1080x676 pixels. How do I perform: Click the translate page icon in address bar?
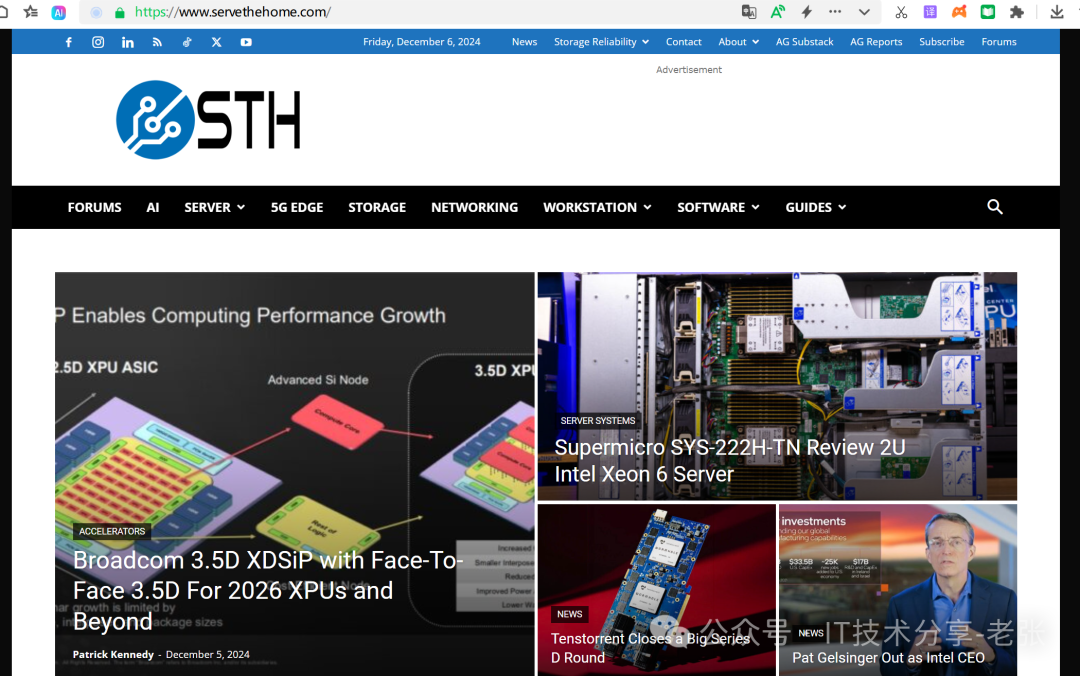pos(749,12)
